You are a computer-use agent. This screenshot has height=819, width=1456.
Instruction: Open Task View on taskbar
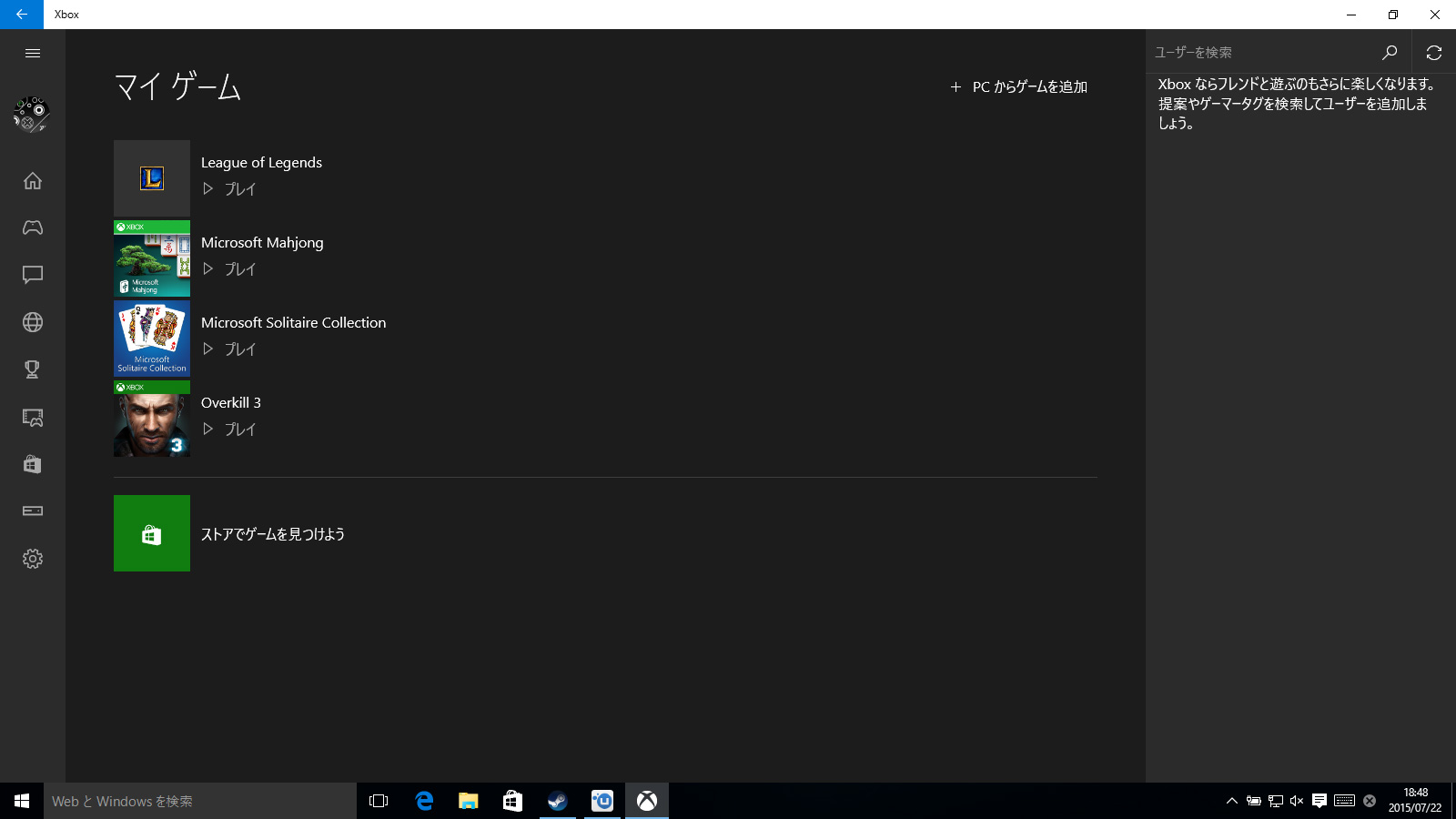point(379,801)
